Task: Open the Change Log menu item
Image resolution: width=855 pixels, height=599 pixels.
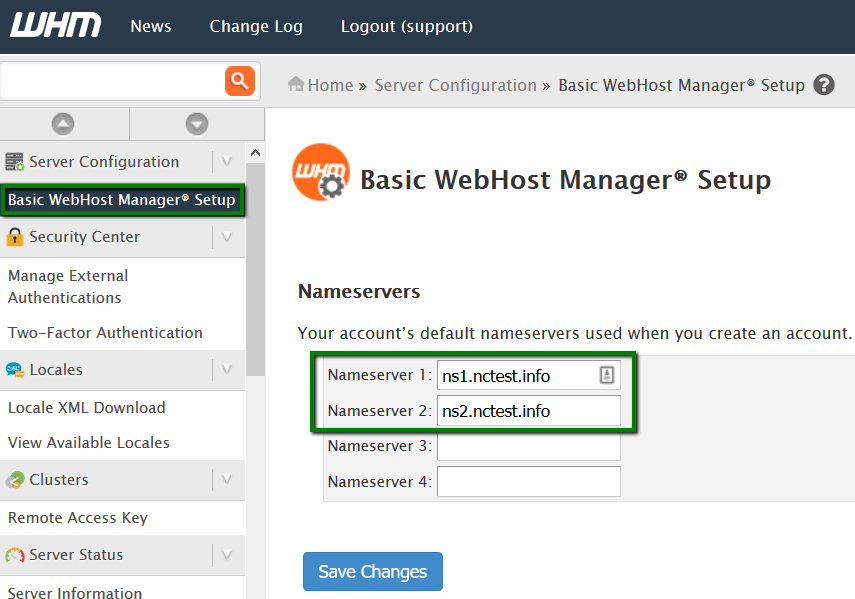Action: click(256, 26)
